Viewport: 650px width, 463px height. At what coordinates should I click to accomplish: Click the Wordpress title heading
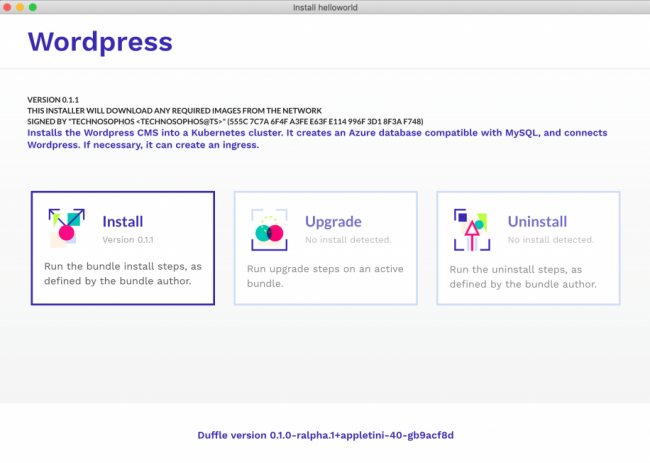coord(100,42)
